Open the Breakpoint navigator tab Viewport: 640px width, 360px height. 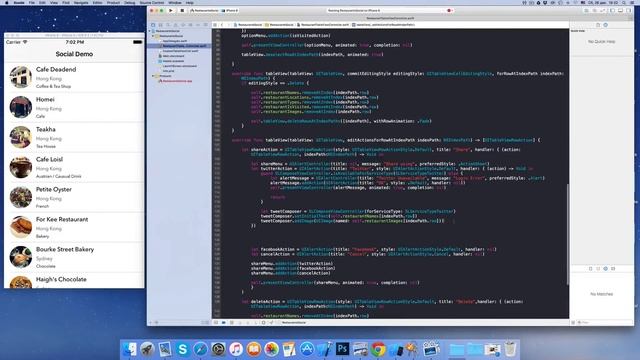click(x=198, y=25)
